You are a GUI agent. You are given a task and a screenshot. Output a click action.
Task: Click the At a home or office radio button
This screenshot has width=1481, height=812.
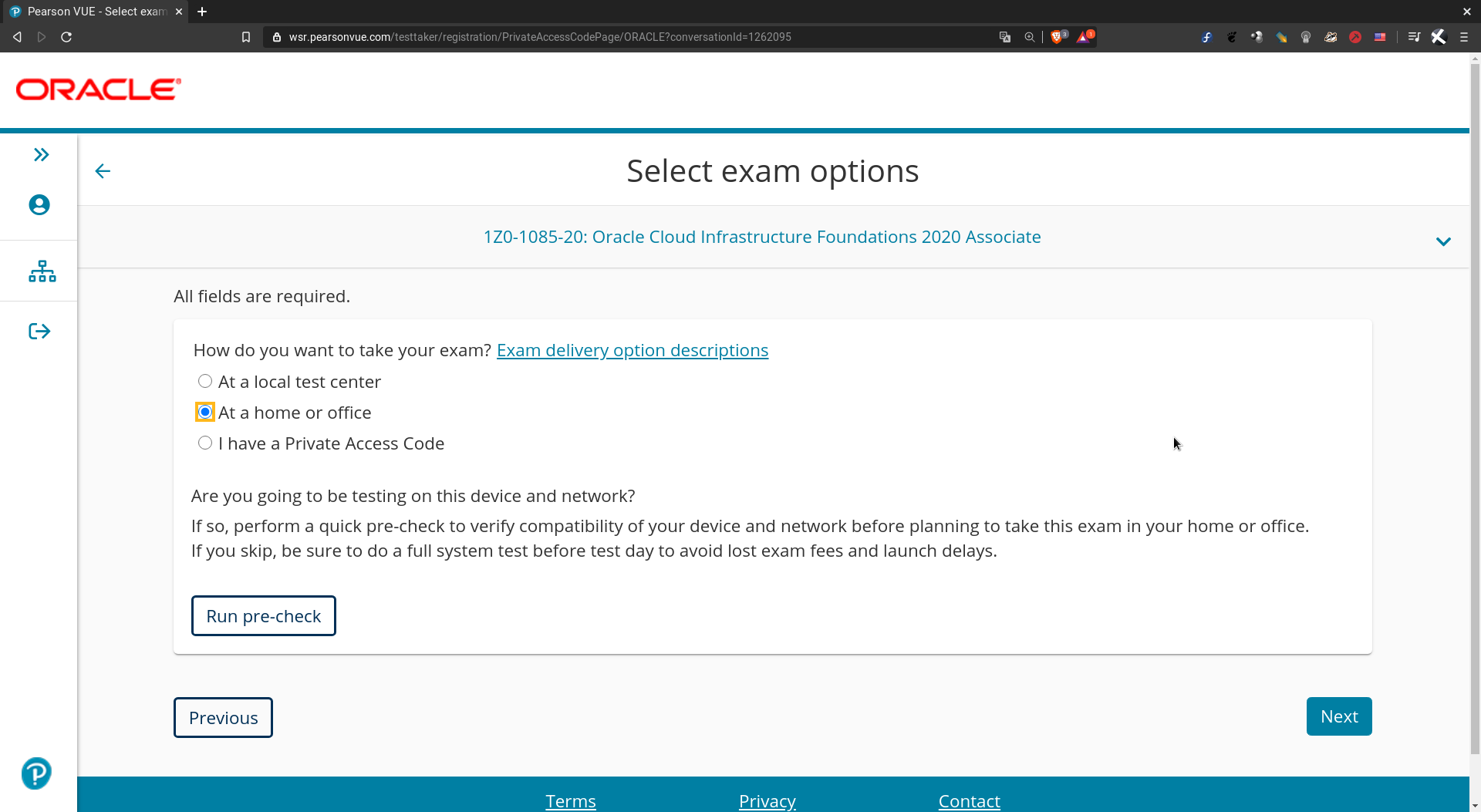click(x=204, y=412)
